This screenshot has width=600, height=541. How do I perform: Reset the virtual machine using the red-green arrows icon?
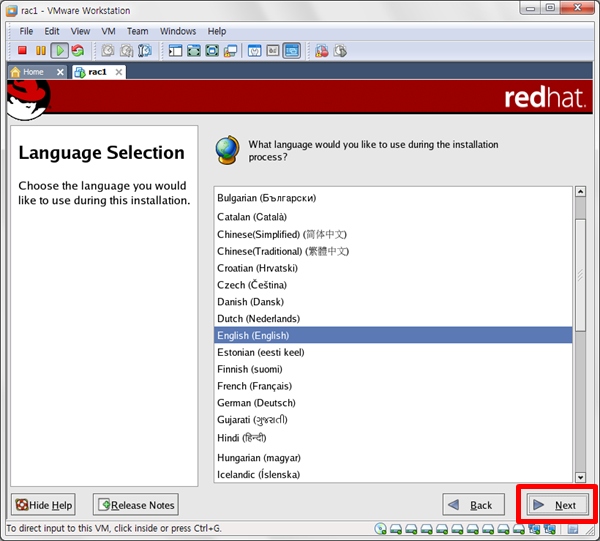[x=78, y=51]
